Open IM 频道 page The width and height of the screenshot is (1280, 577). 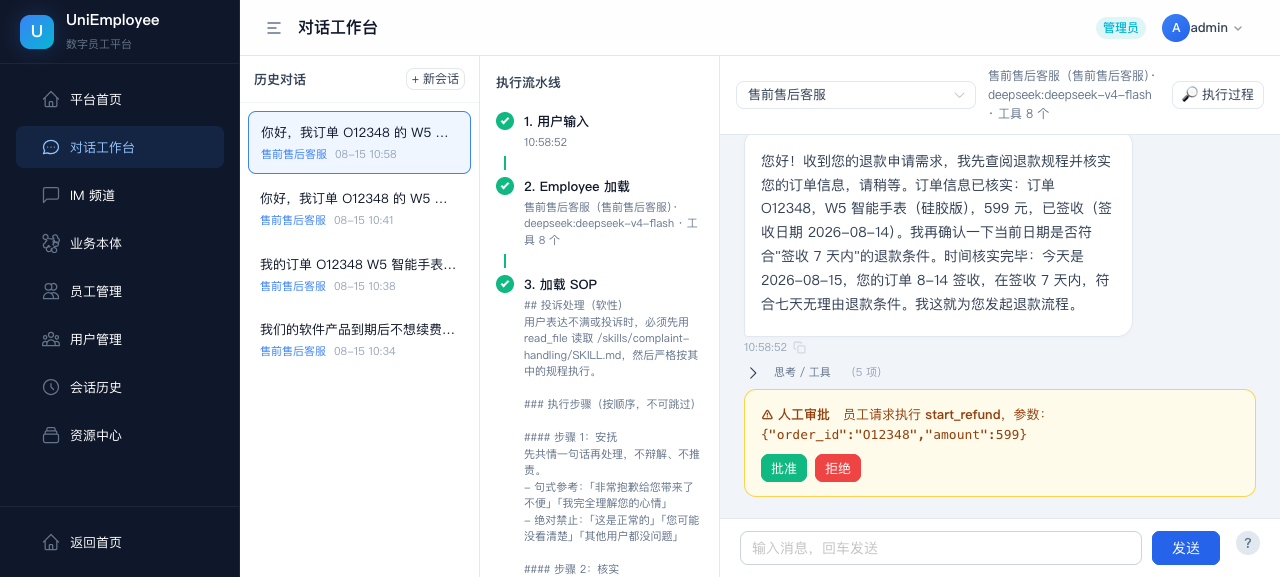click(x=120, y=195)
